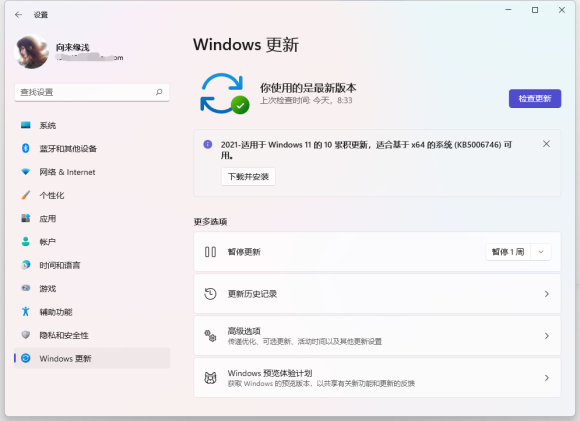Click the 时间和语言 label
Viewport: 580px width, 421px height.
pyautogui.click(x=60, y=265)
